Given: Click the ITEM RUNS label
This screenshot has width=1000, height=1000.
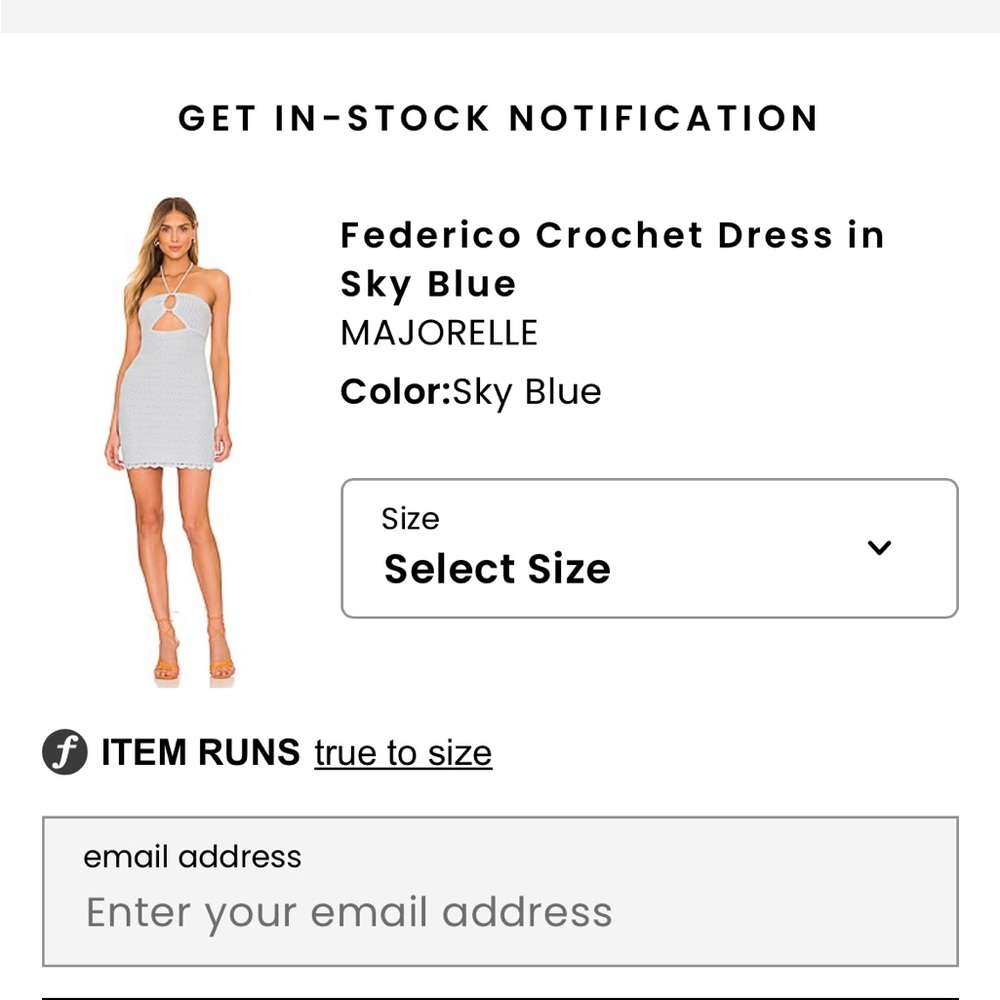Looking at the screenshot, I should pyautogui.click(x=198, y=752).
